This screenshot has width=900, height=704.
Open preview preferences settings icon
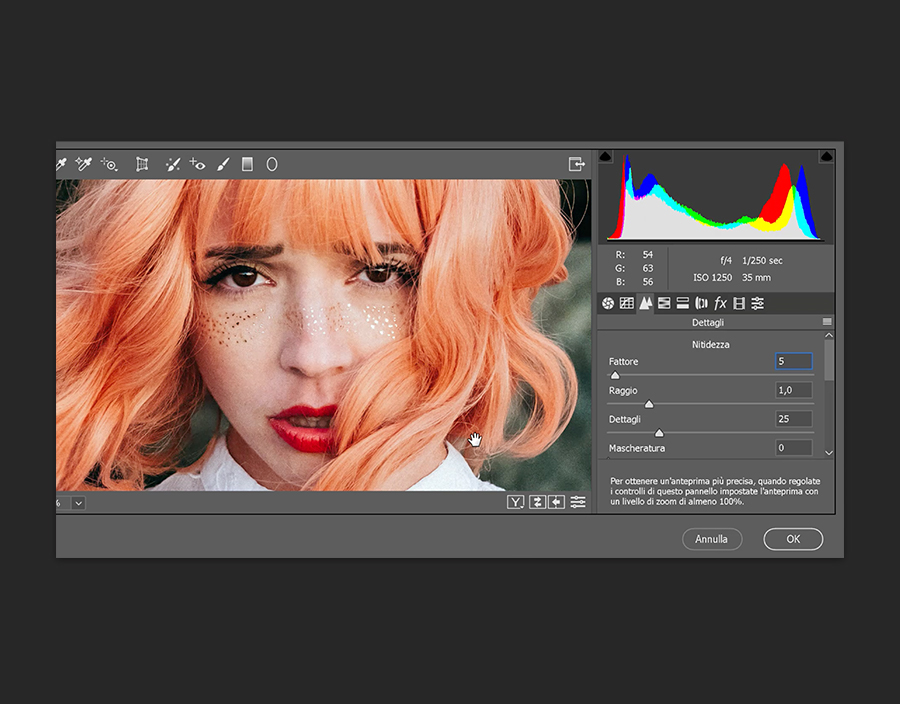[578, 502]
